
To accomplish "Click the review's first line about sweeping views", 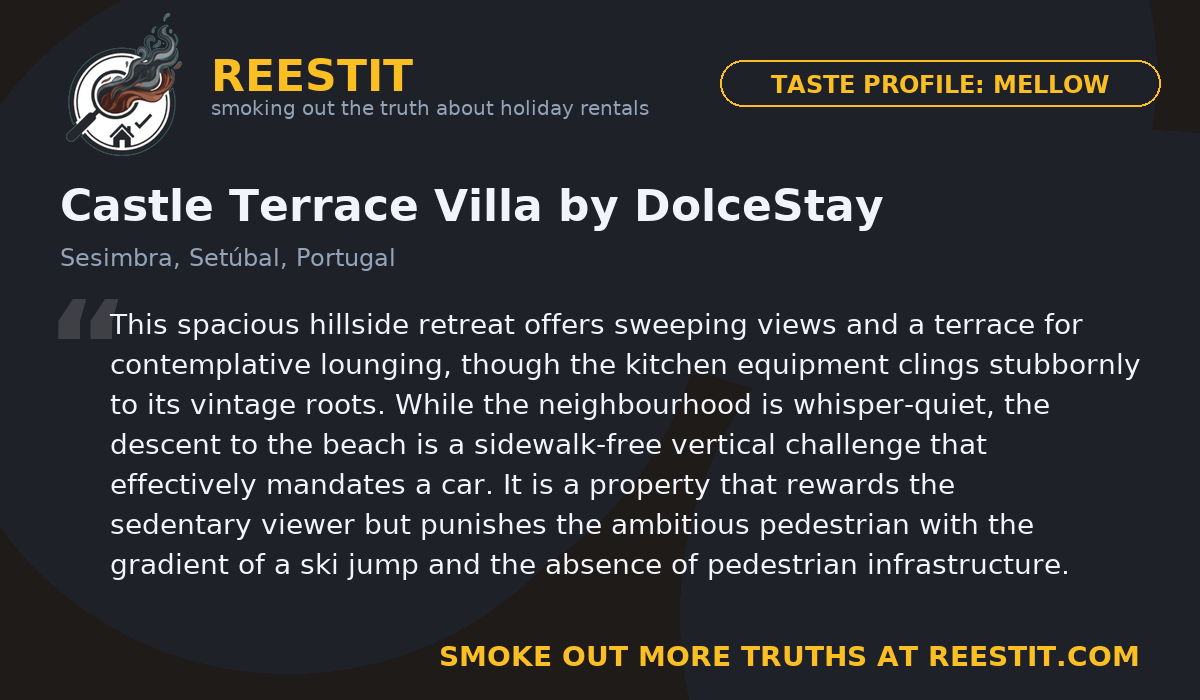I will click(595, 325).
